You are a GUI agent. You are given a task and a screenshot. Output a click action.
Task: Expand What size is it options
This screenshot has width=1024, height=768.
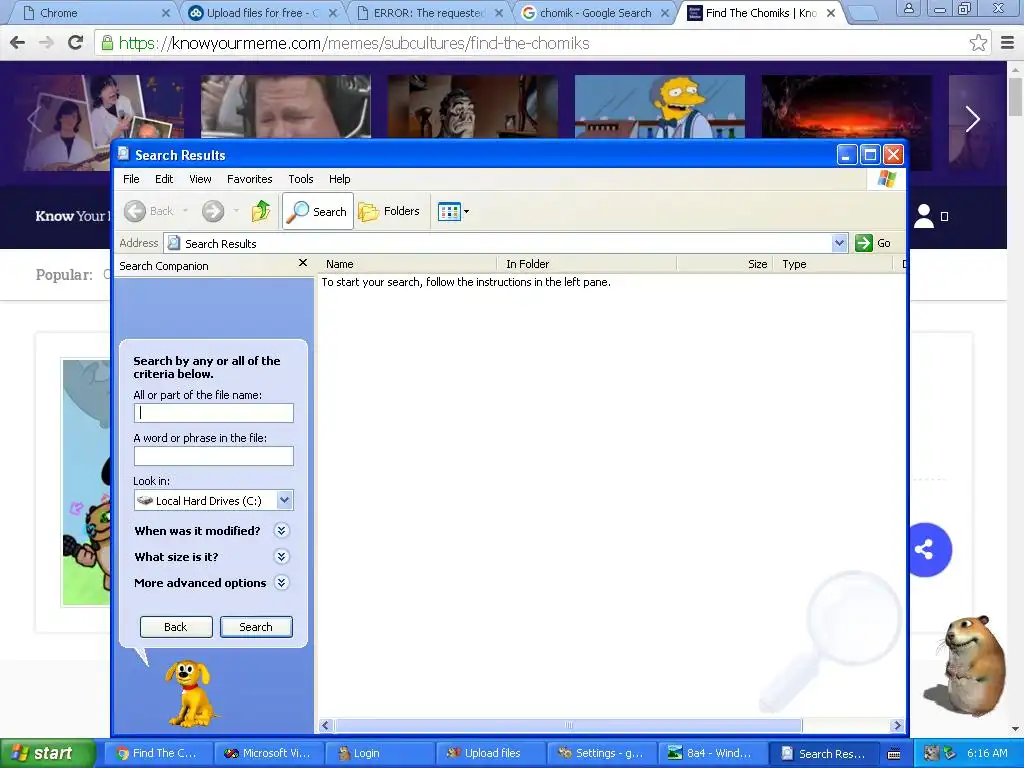coord(281,556)
